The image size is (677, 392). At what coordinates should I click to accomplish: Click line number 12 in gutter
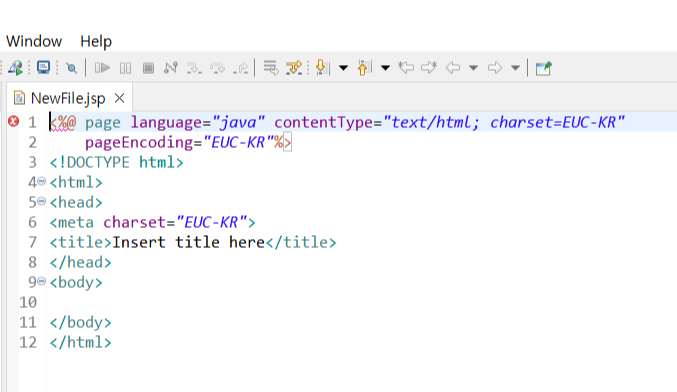pyautogui.click(x=28, y=342)
